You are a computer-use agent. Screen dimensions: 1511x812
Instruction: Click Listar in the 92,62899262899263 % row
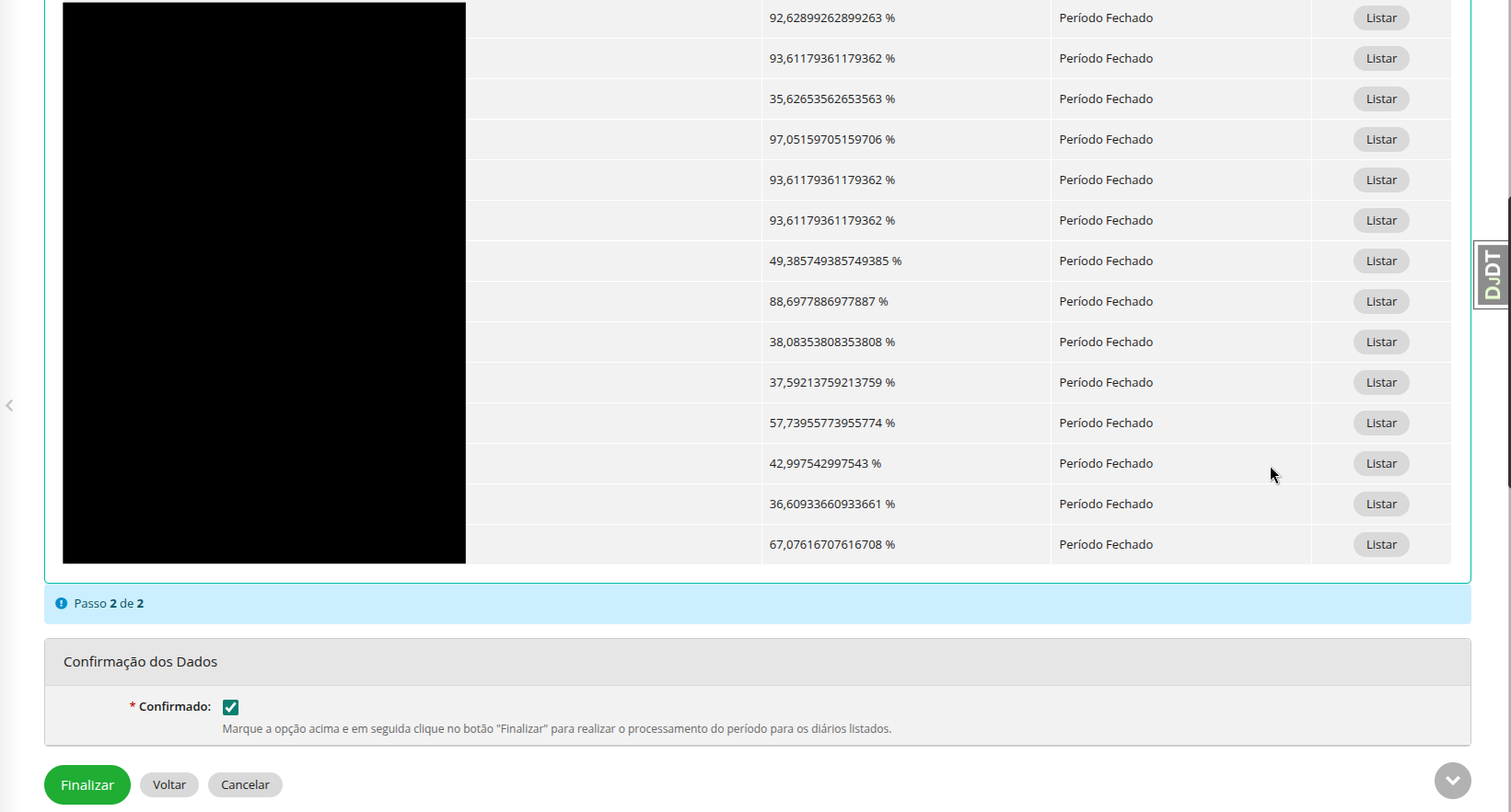pos(1381,18)
